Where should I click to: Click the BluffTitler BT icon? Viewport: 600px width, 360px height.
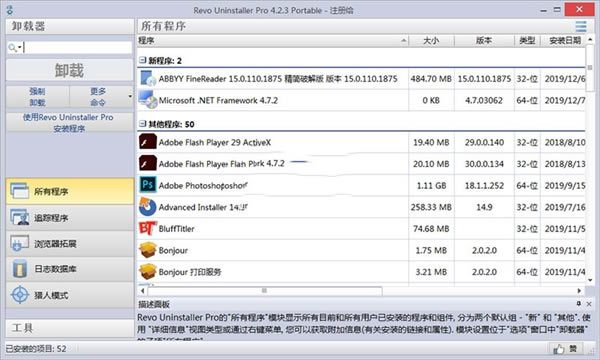(x=148, y=228)
